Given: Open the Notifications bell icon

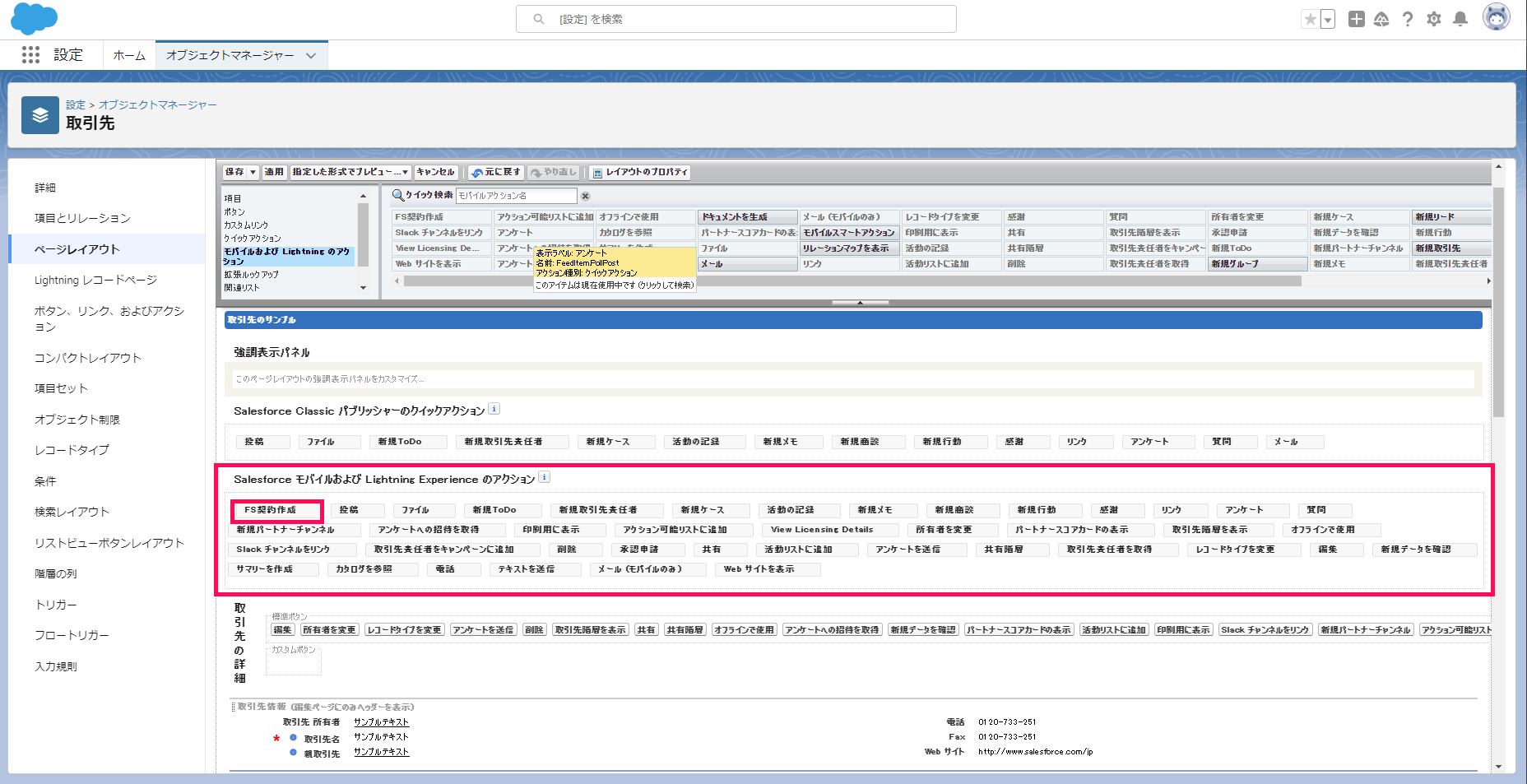Looking at the screenshot, I should [1460, 19].
